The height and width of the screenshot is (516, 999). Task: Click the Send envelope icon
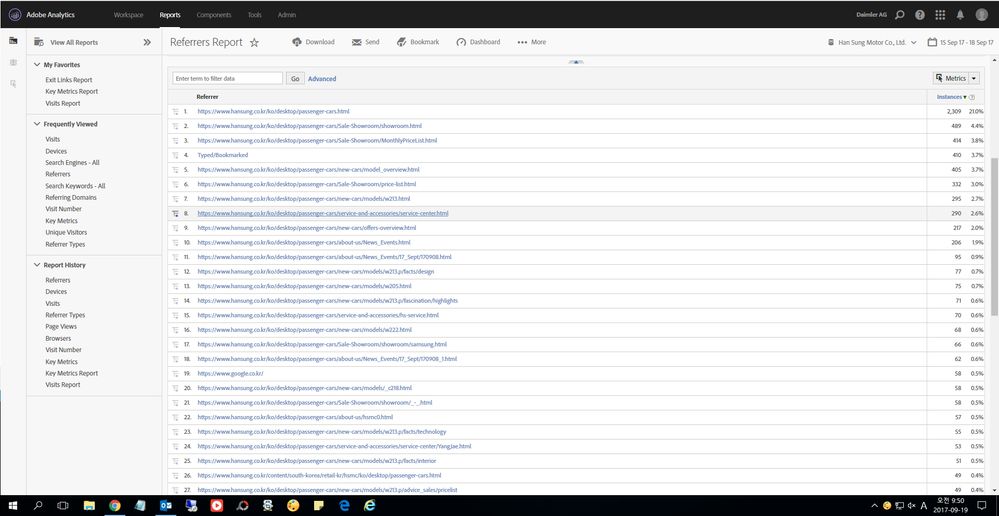click(x=357, y=42)
